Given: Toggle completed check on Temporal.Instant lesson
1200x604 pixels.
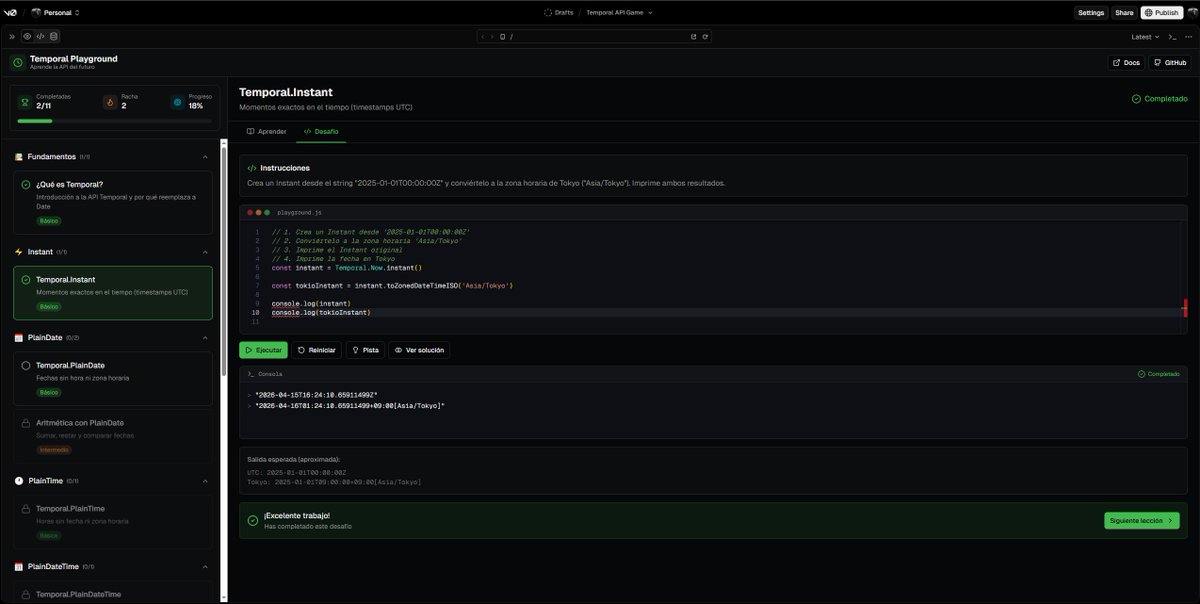Looking at the screenshot, I should 26,280.
